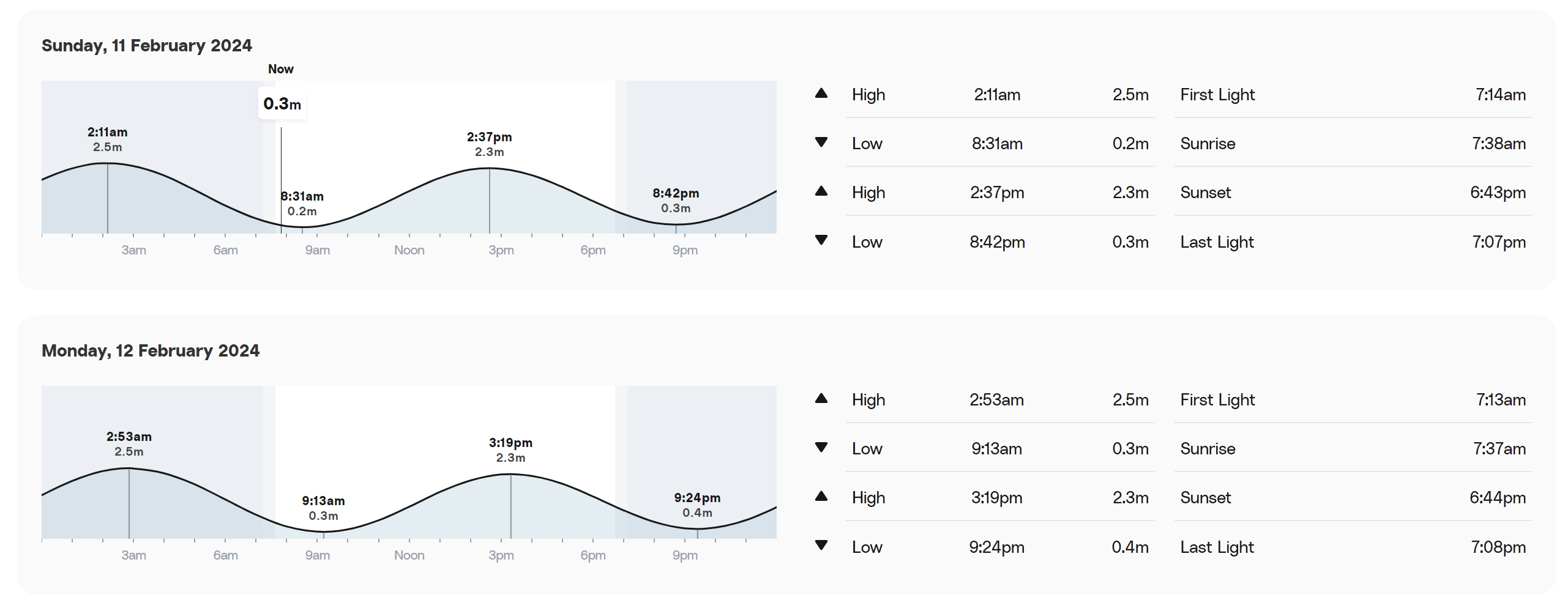Click the down triangle beside Sunday 8:42pm Low

click(821, 240)
